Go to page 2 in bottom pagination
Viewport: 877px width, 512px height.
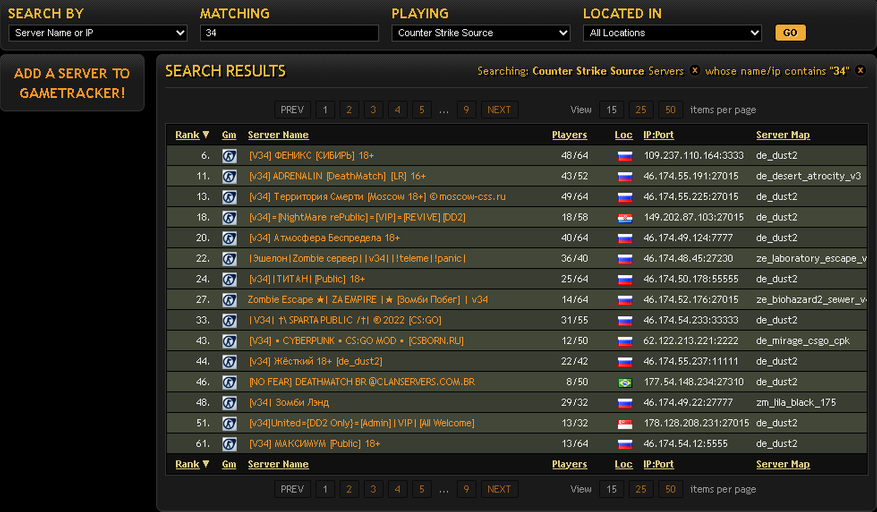click(x=349, y=489)
